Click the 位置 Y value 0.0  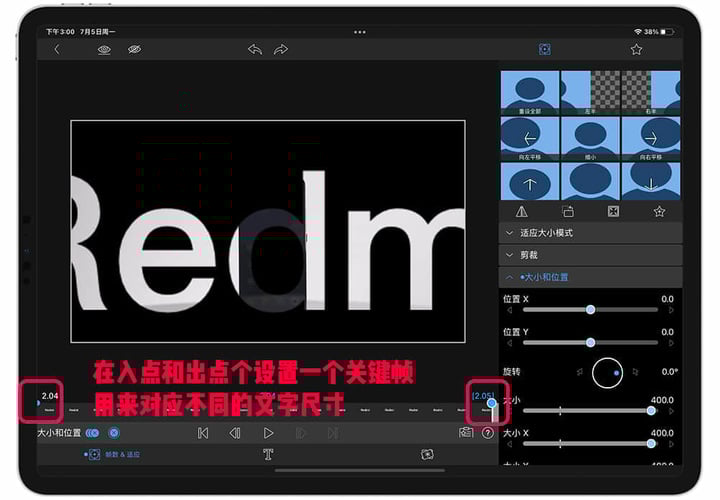click(667, 331)
